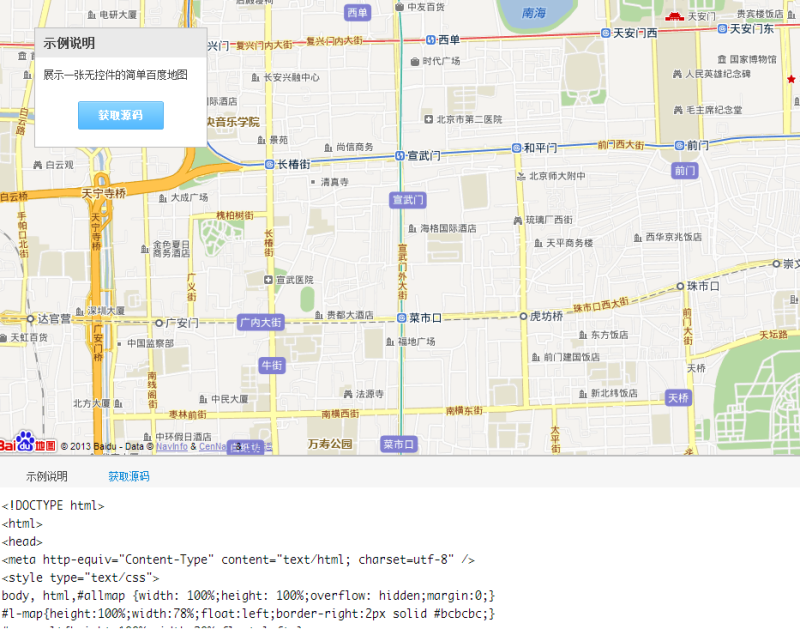The height and width of the screenshot is (629, 800).
Task: Open the 获取源码 tab below the map
Action: (x=129, y=476)
